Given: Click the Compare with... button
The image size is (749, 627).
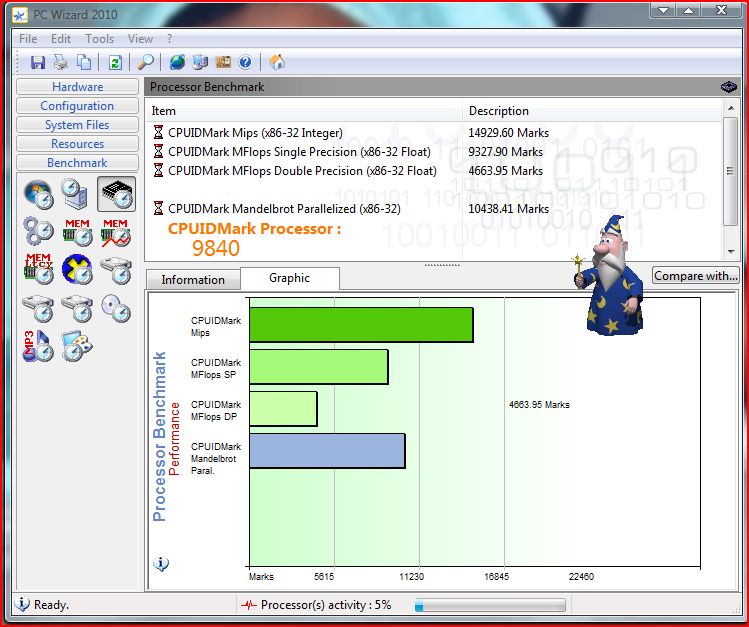Looking at the screenshot, I should pyautogui.click(x=696, y=276).
